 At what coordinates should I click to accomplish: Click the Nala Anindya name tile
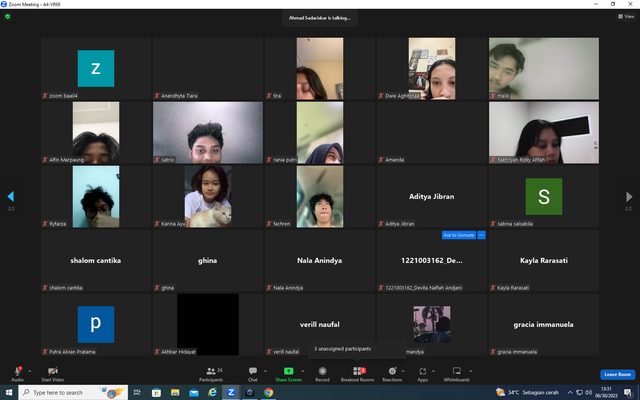pos(320,260)
